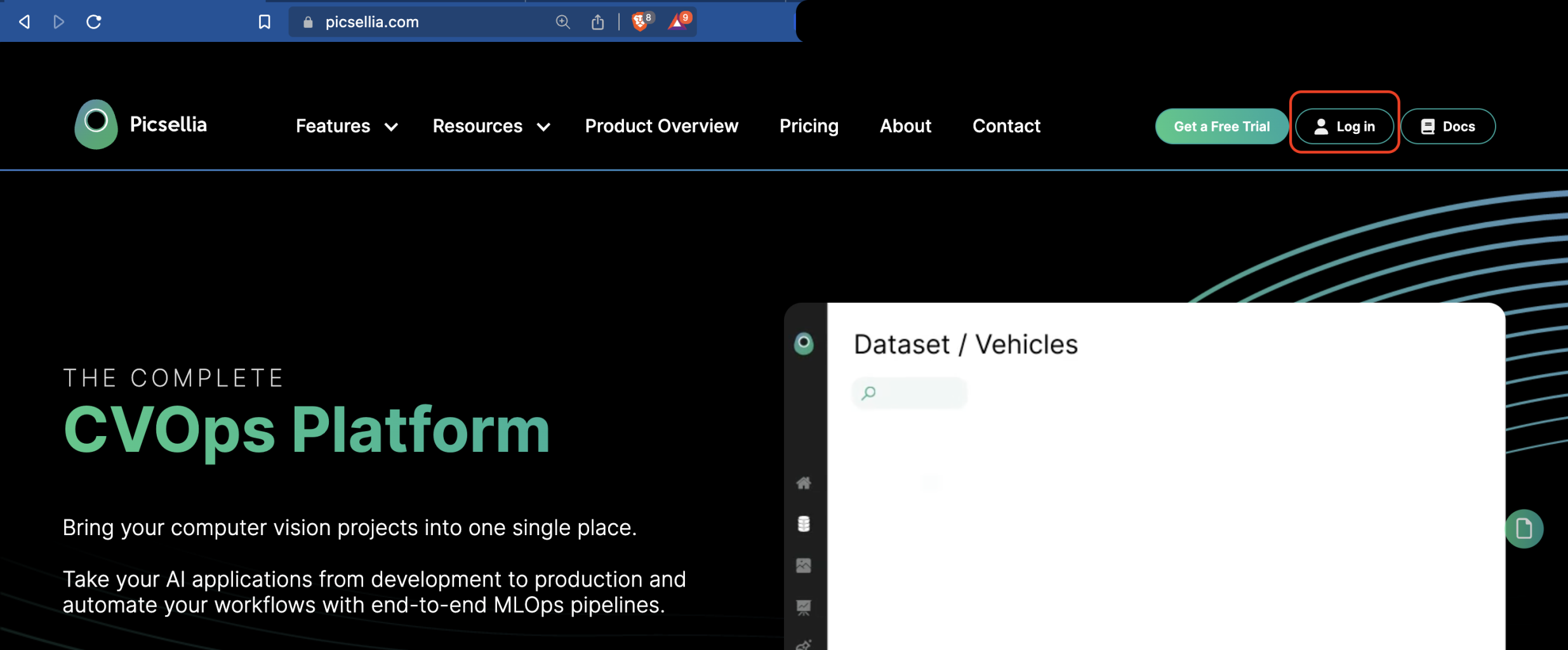Click the Picsellia logo in dashboard sidebar
This screenshot has width=1568, height=650.
pyautogui.click(x=804, y=343)
